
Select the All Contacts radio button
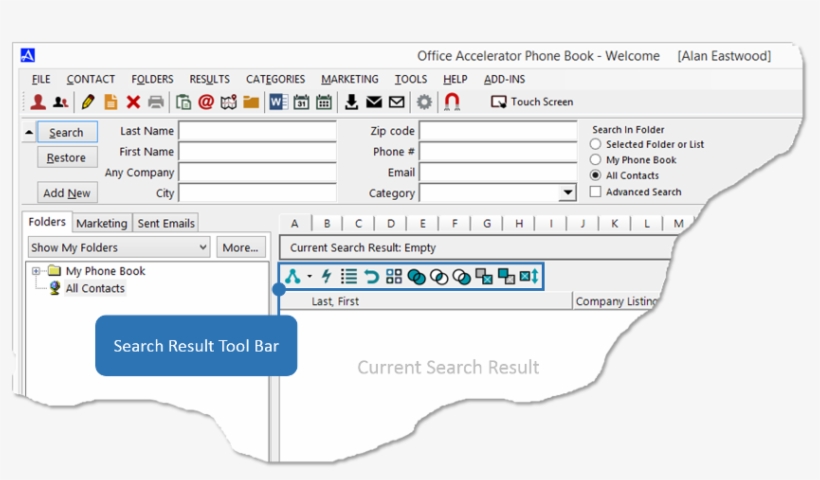[595, 175]
